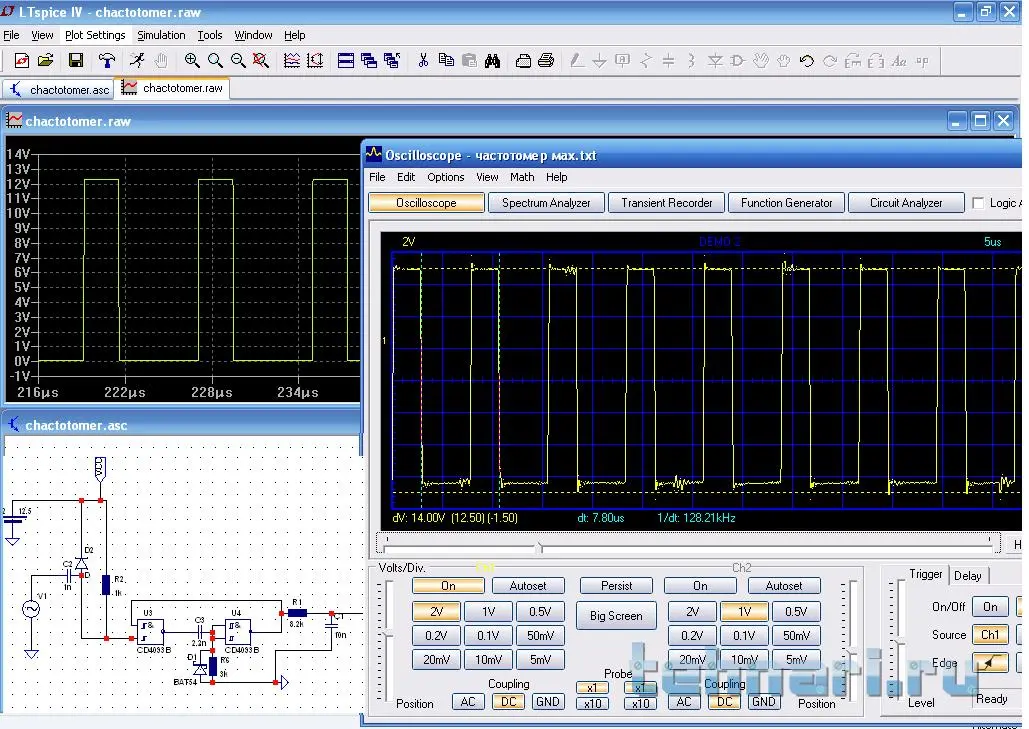Screen dimensions: 1029x729
Task: Click the Undo arrow icon in toolbar
Action: pos(807,61)
